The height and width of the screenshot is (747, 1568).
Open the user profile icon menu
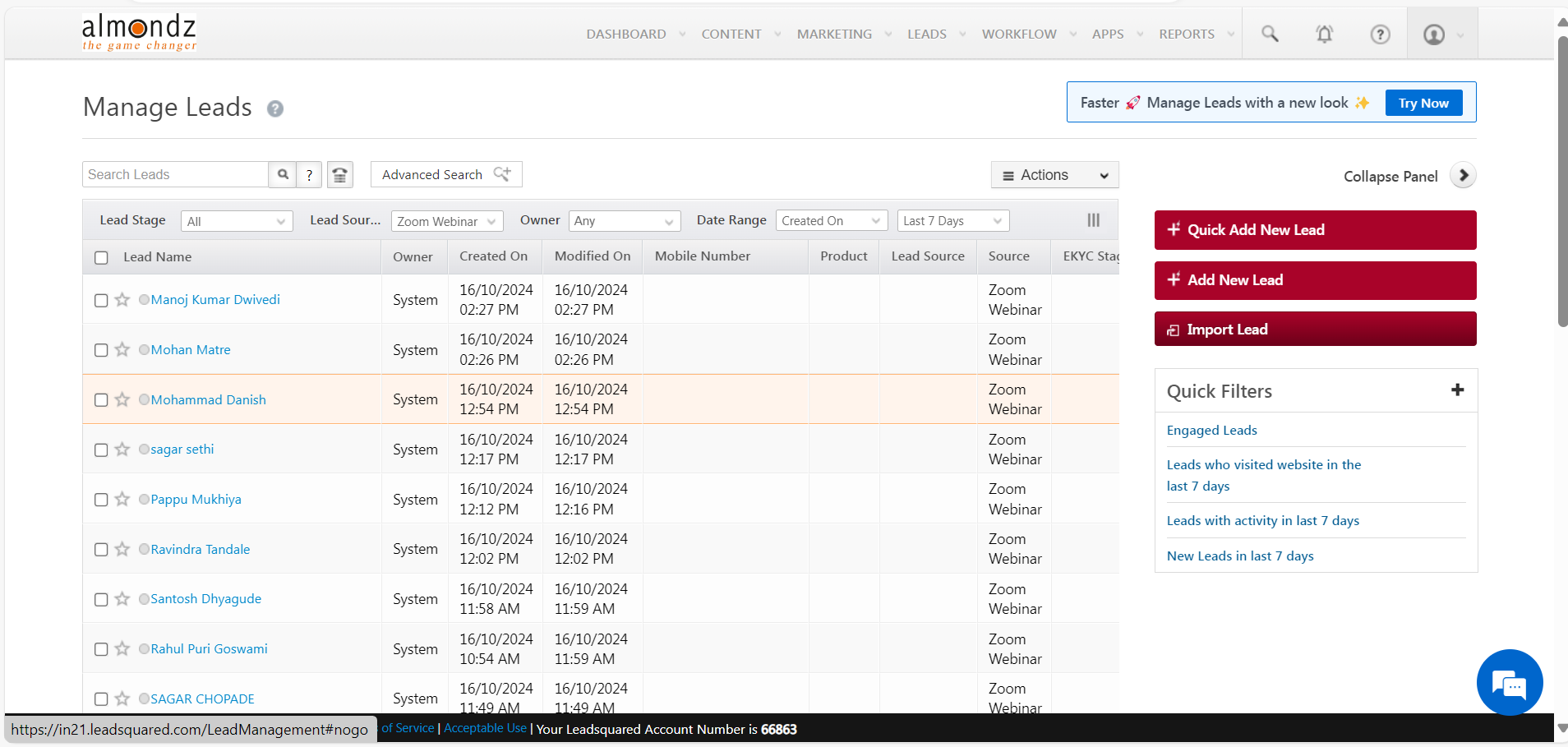click(1434, 34)
